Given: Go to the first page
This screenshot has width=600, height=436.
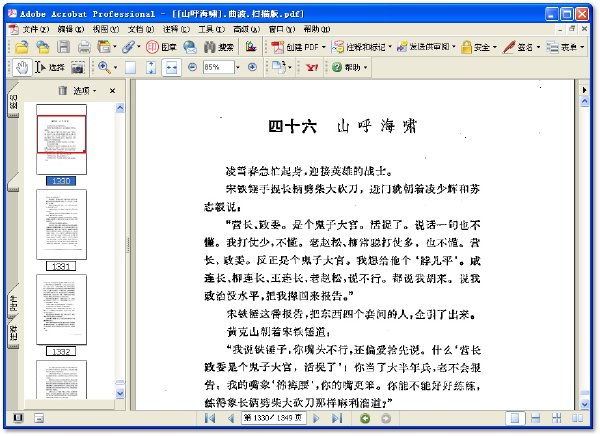Looking at the screenshot, I should [x=210, y=418].
